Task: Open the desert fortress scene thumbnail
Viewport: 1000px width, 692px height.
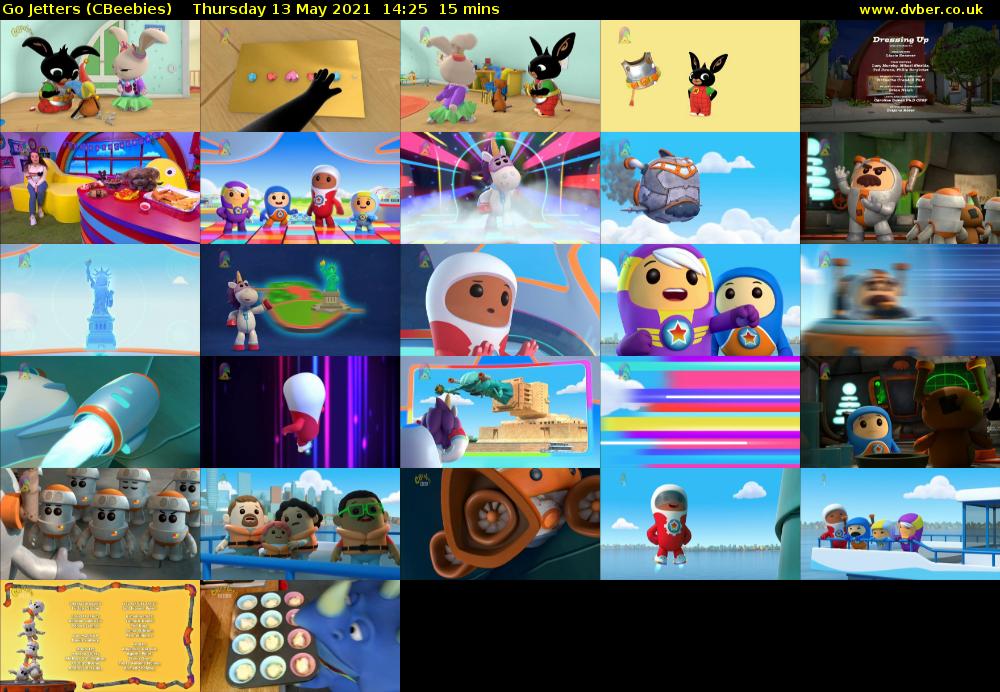Action: click(x=500, y=410)
